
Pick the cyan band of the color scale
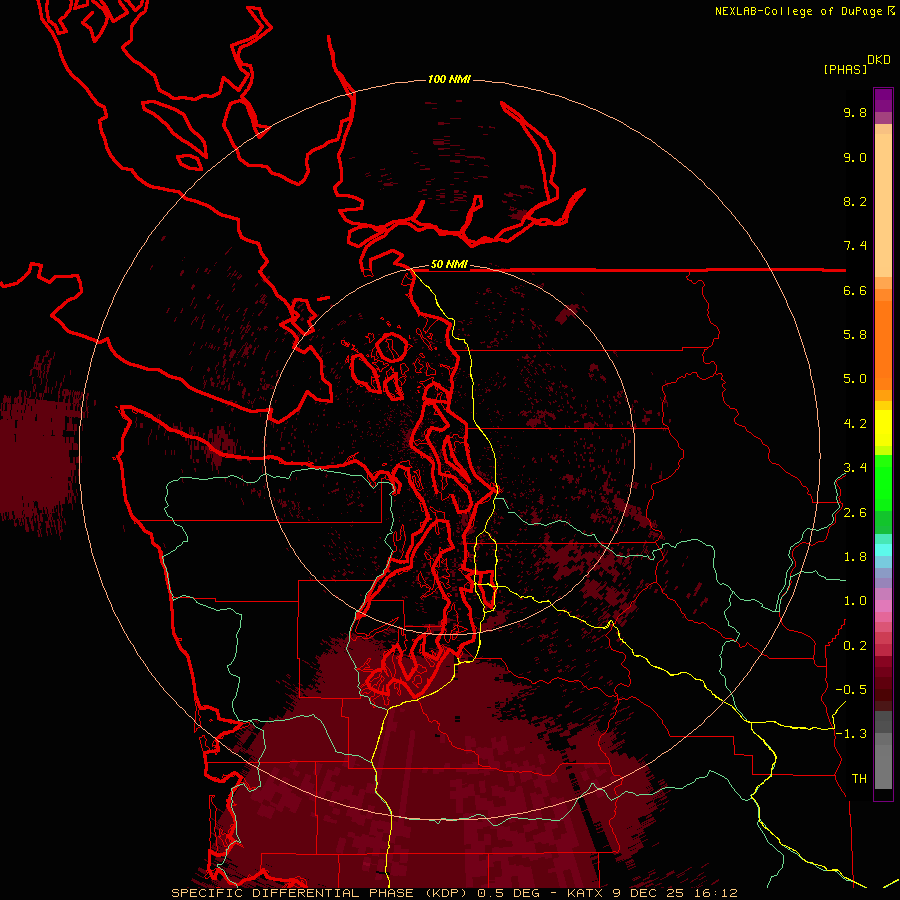883,549
